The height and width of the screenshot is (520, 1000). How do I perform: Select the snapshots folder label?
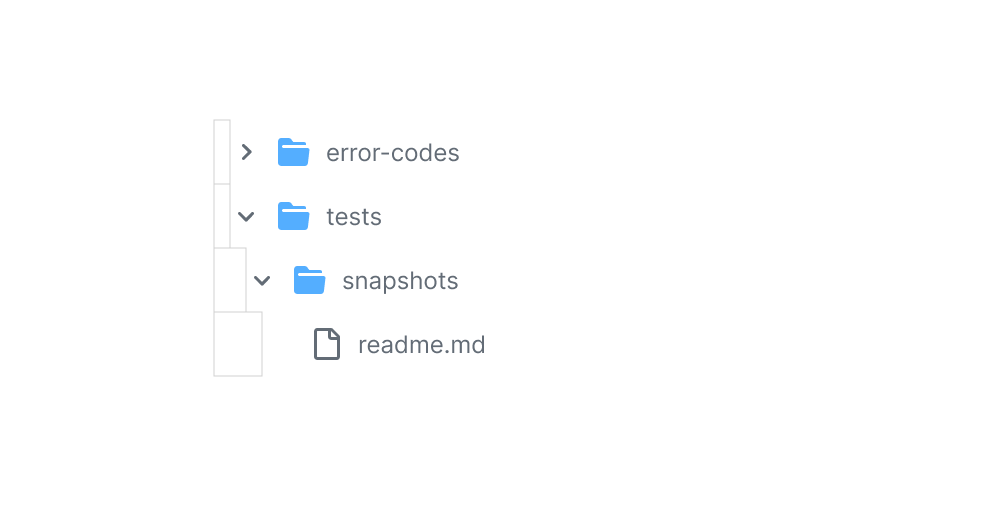400,281
